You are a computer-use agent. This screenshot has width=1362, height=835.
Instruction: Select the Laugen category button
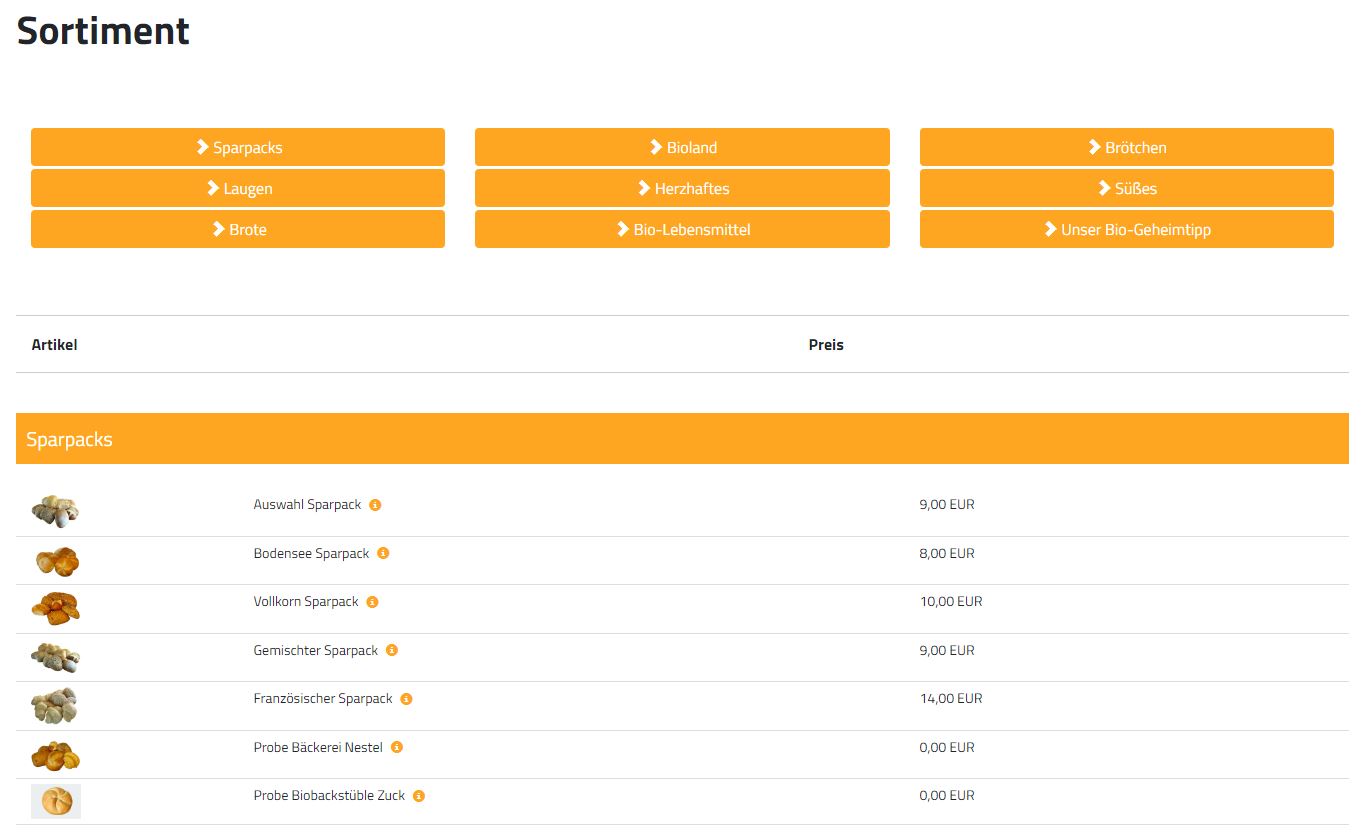(238, 188)
